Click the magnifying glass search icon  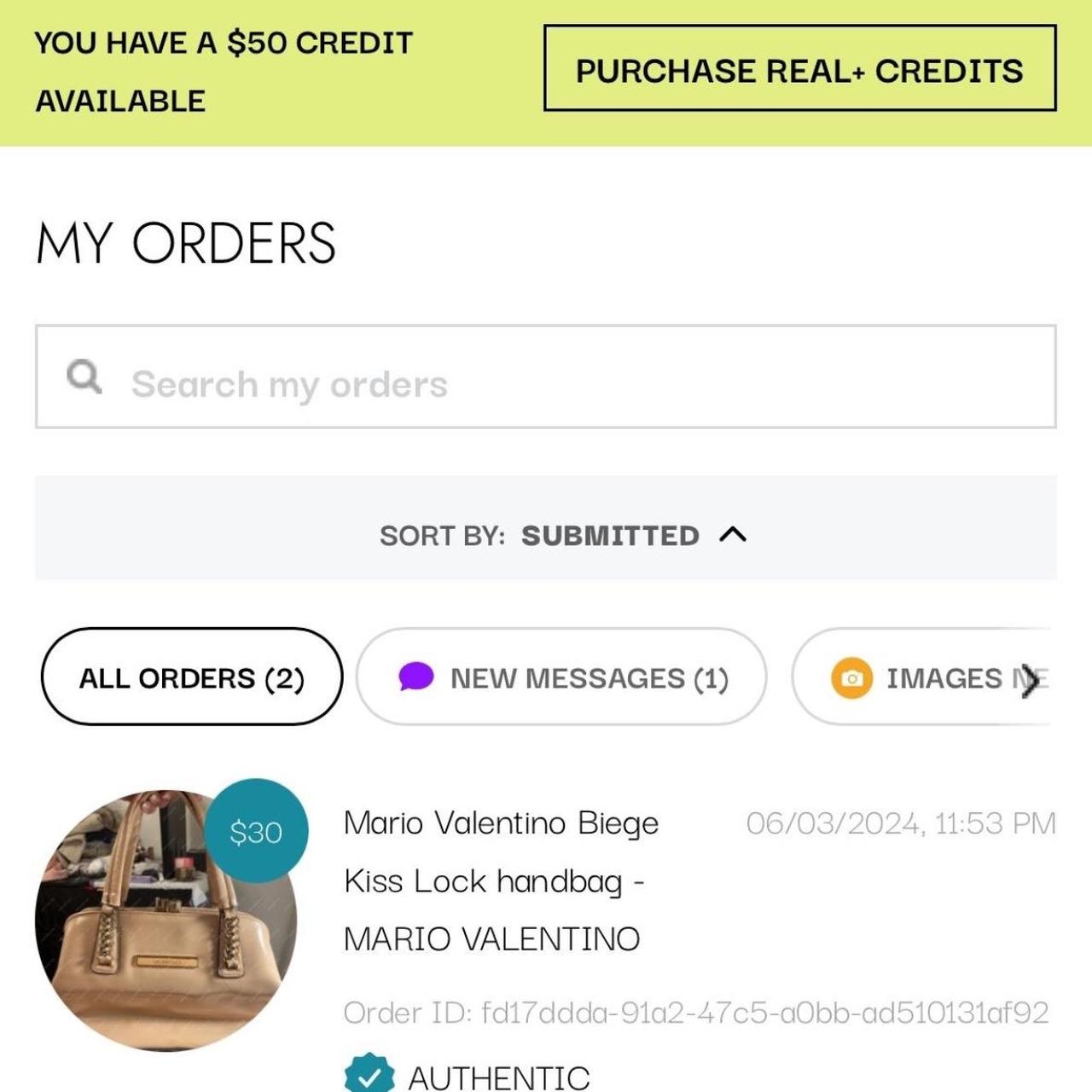[x=84, y=376]
